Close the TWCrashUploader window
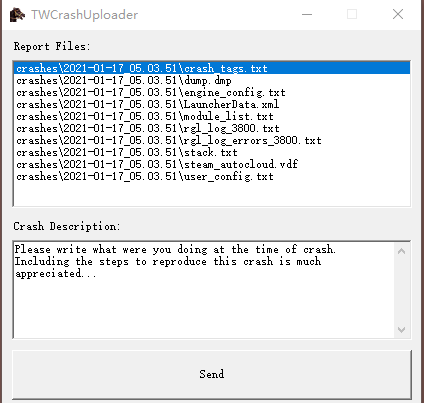This screenshot has width=424, height=403. coord(398,14)
